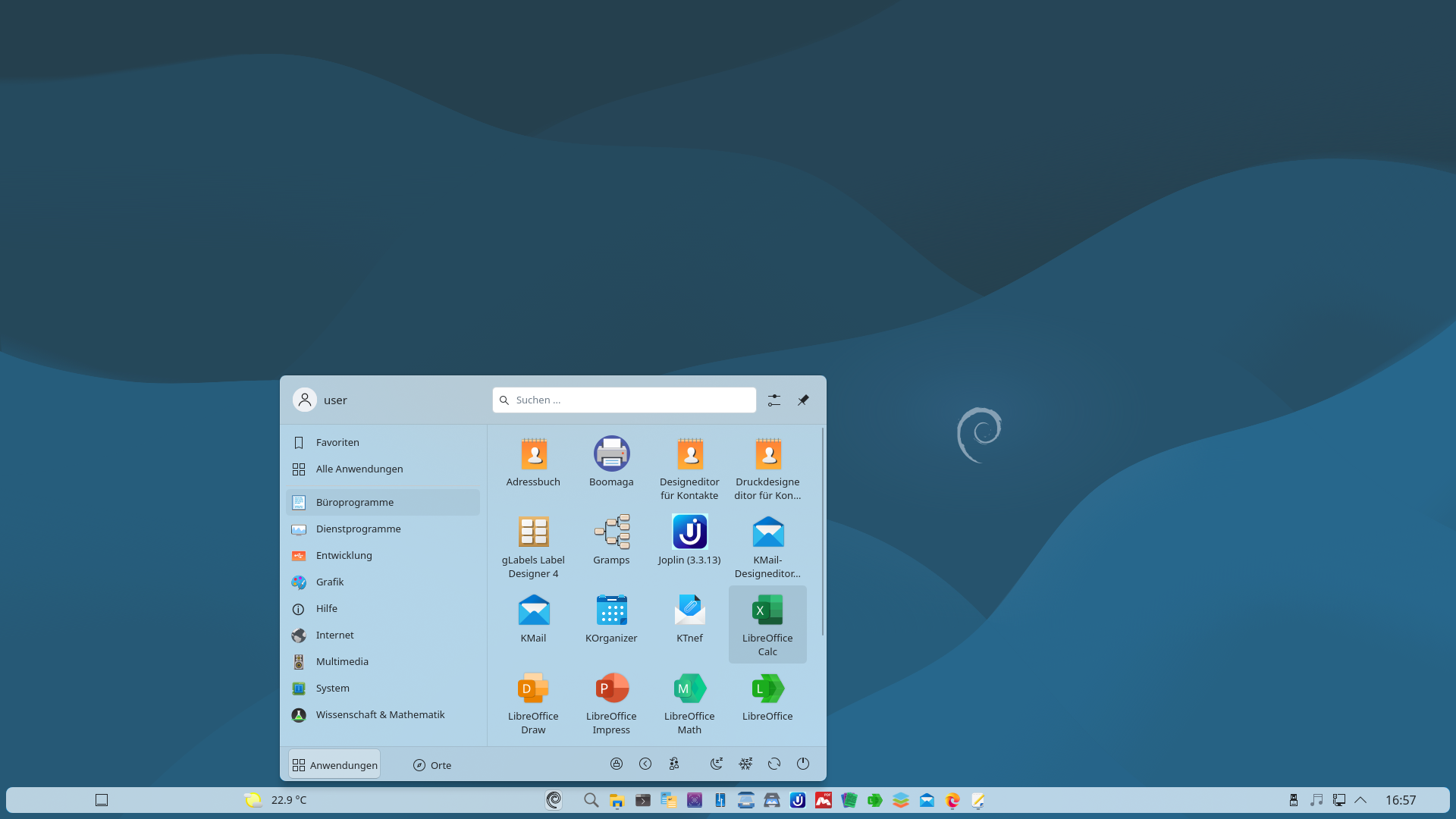Put the computer to sleep
The image size is (1456, 819).
point(717,764)
